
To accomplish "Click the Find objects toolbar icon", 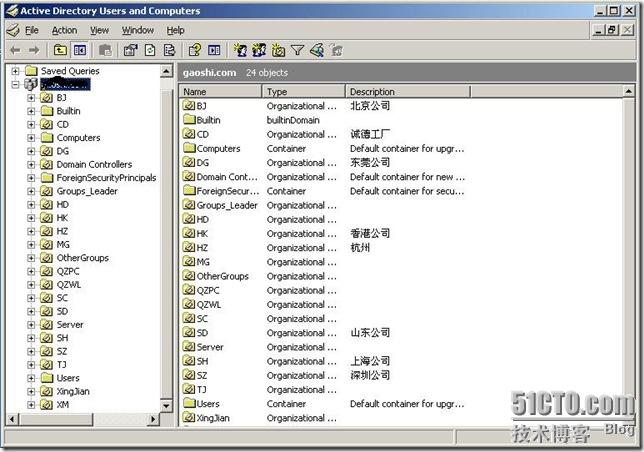I will tap(317, 50).
